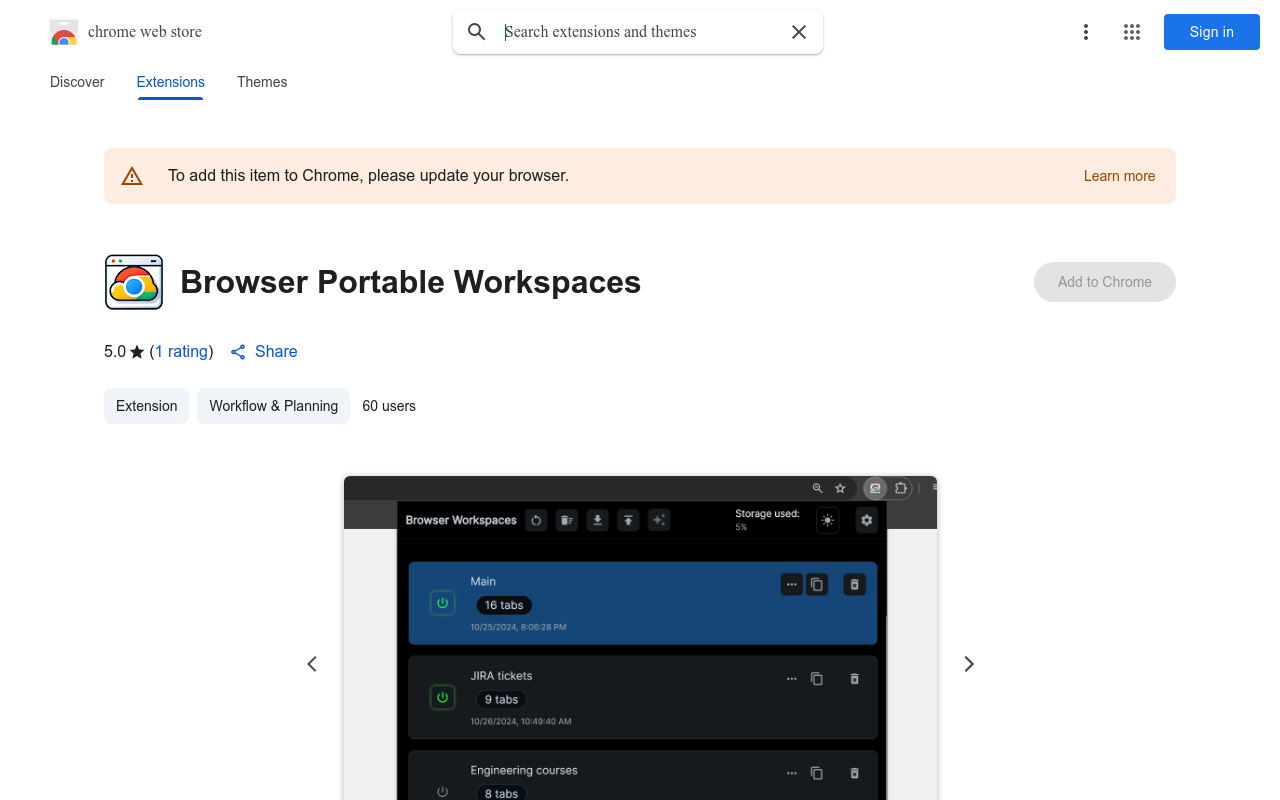Click the import/download workspaces icon
The image size is (1280, 800).
click(x=597, y=520)
